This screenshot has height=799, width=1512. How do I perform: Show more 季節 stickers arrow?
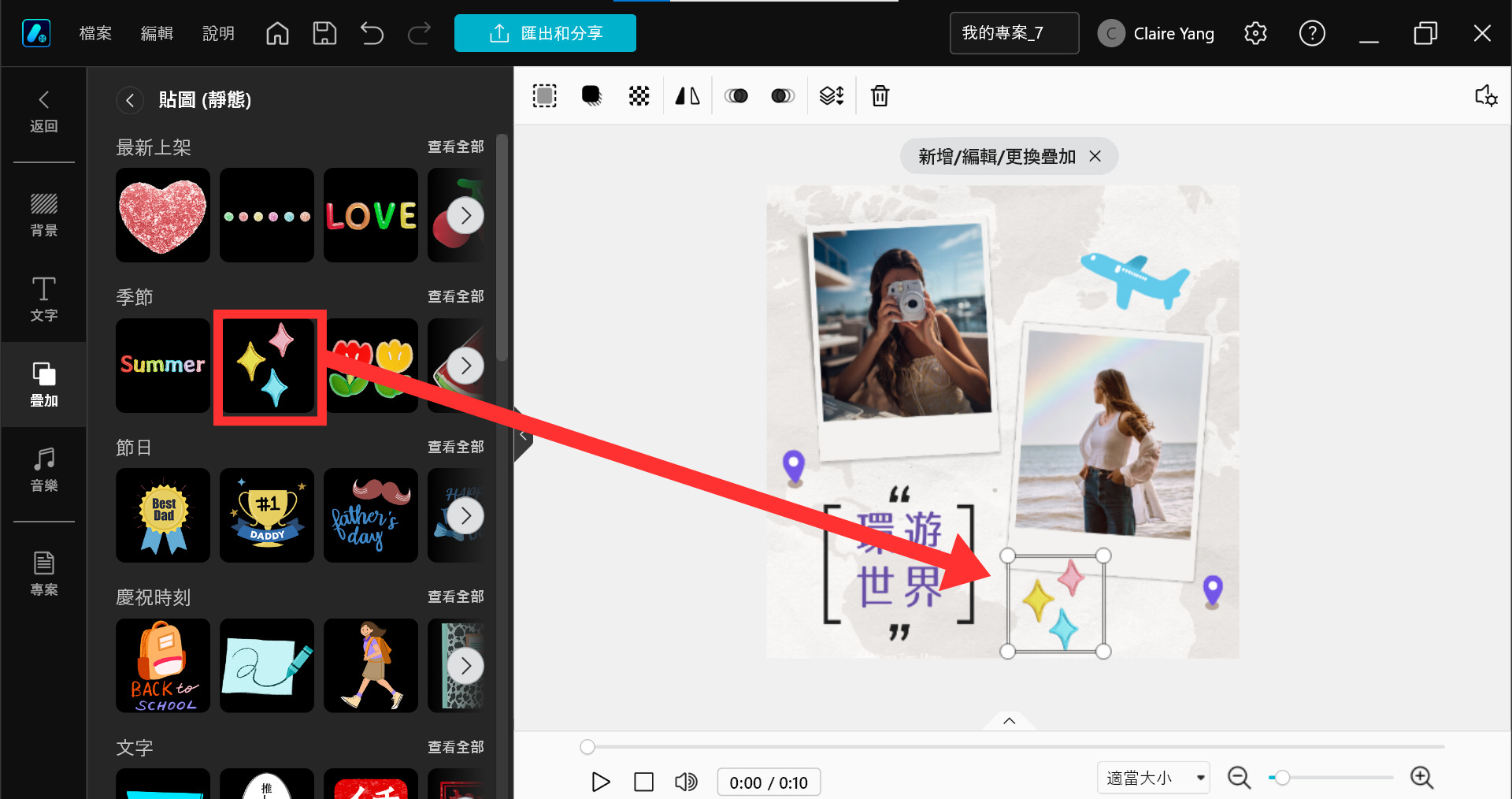pos(465,366)
